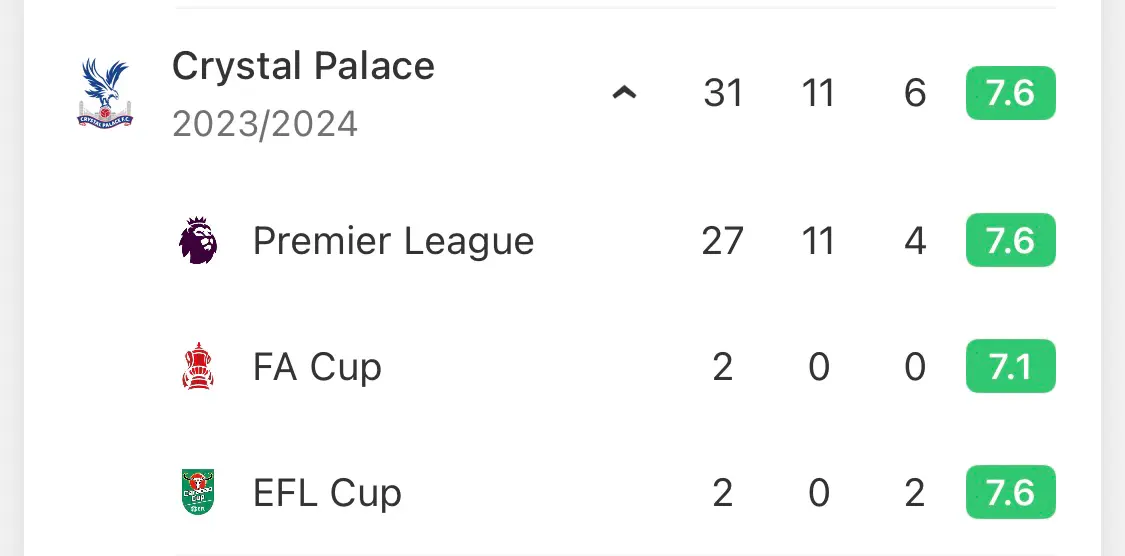1125x556 pixels.
Task: Click the Premier League row 11 goals value
Action: pyautogui.click(x=819, y=240)
